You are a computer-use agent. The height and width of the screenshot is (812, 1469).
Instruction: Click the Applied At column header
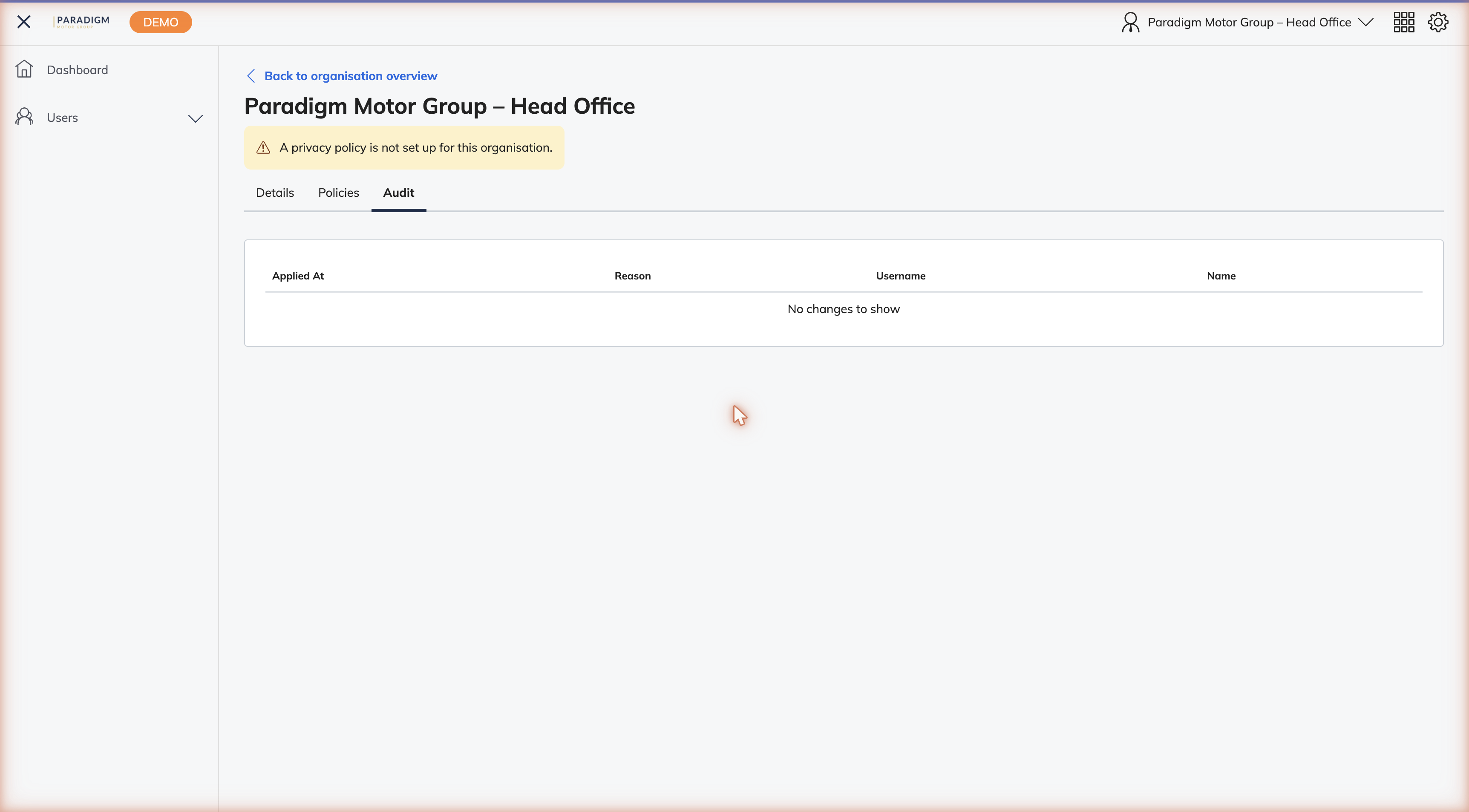[x=298, y=276]
